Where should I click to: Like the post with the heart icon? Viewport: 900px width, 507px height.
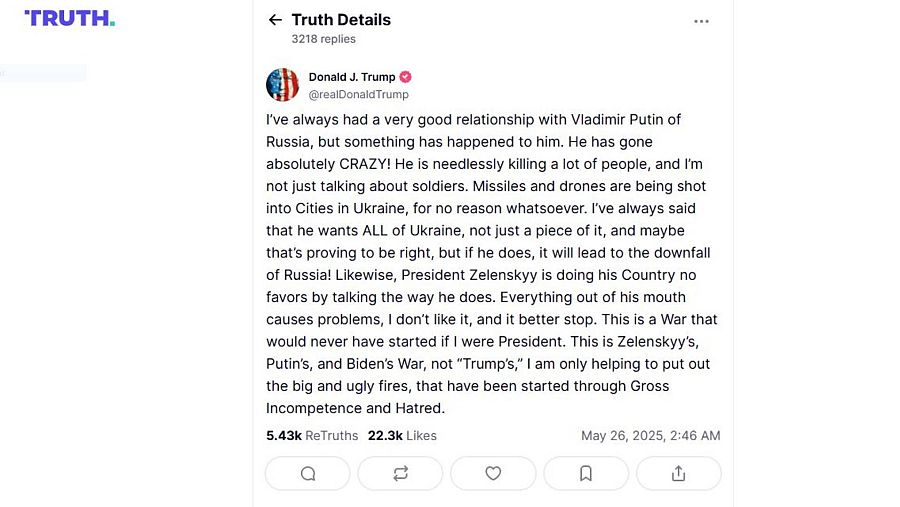[493, 473]
